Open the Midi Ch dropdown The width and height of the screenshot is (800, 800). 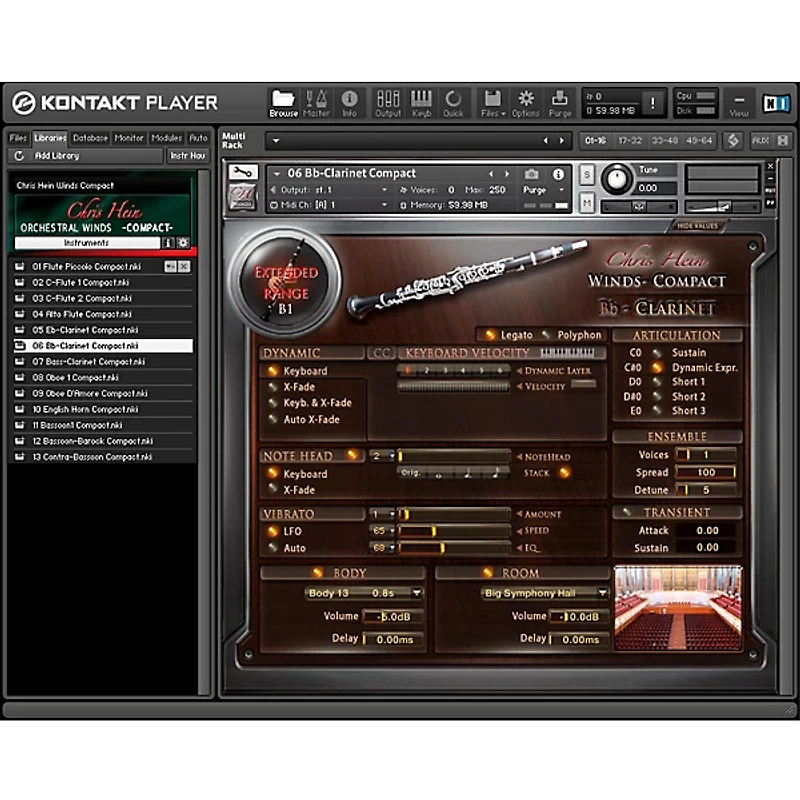point(385,205)
